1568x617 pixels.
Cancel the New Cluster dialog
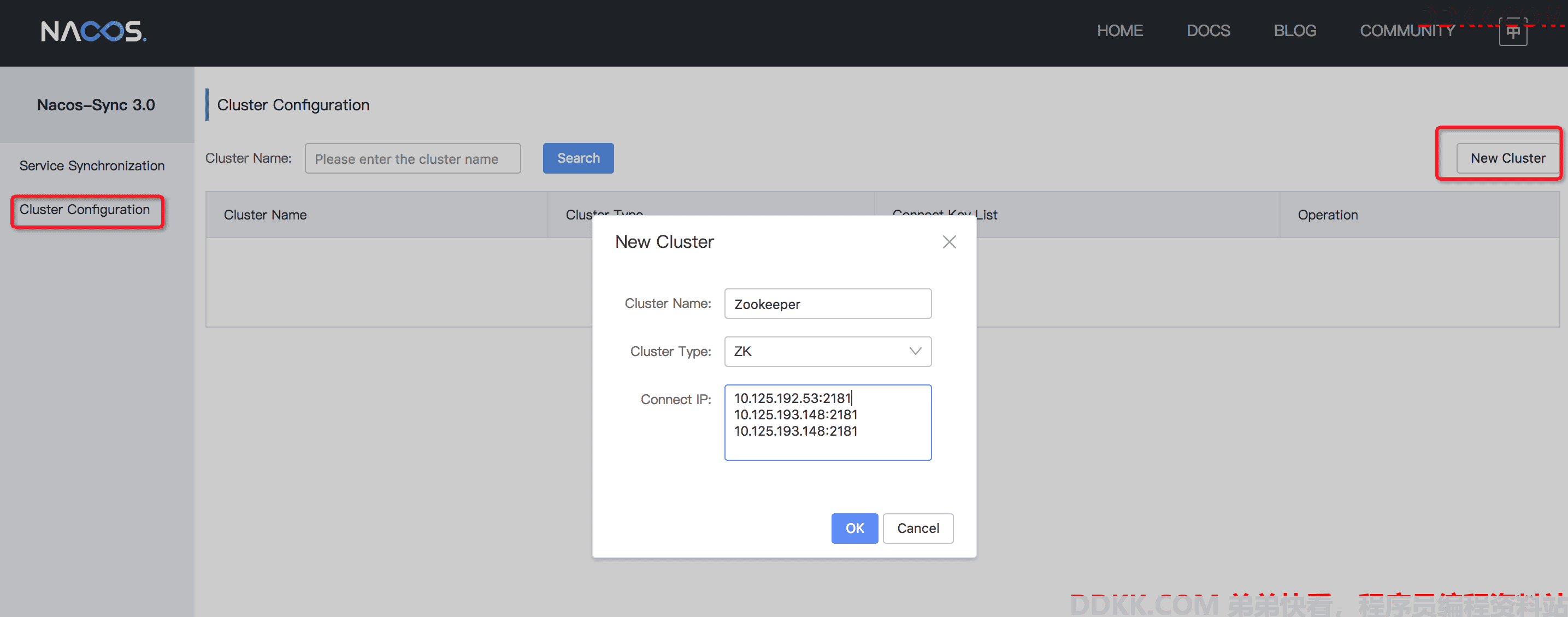pos(918,528)
